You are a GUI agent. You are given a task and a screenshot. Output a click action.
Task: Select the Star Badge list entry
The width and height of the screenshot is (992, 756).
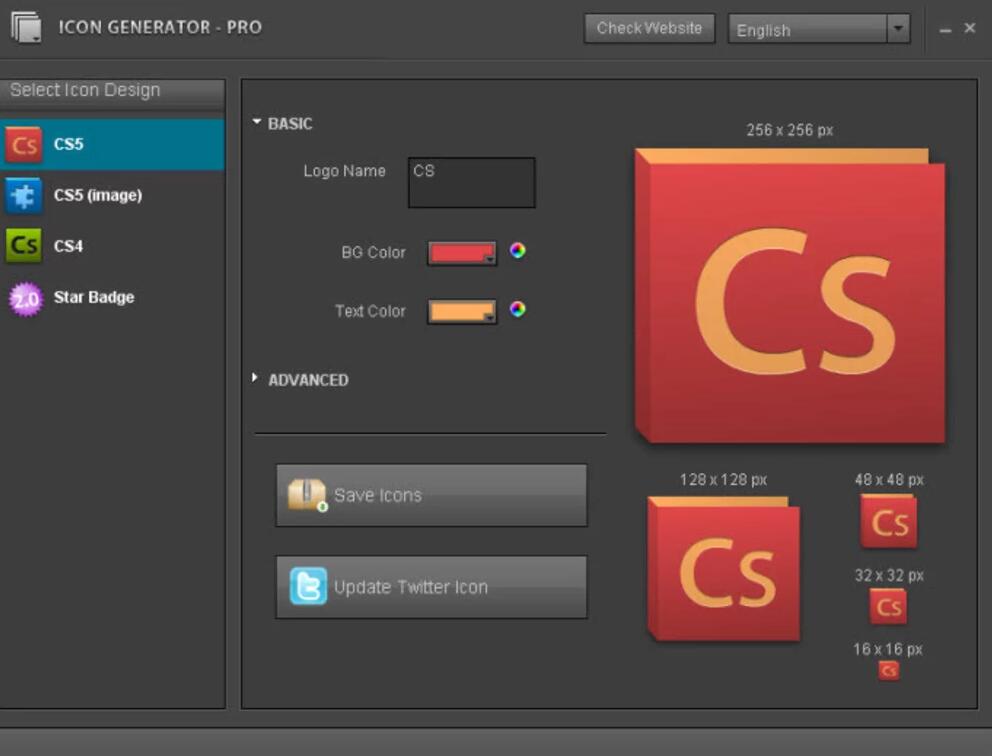(112, 298)
